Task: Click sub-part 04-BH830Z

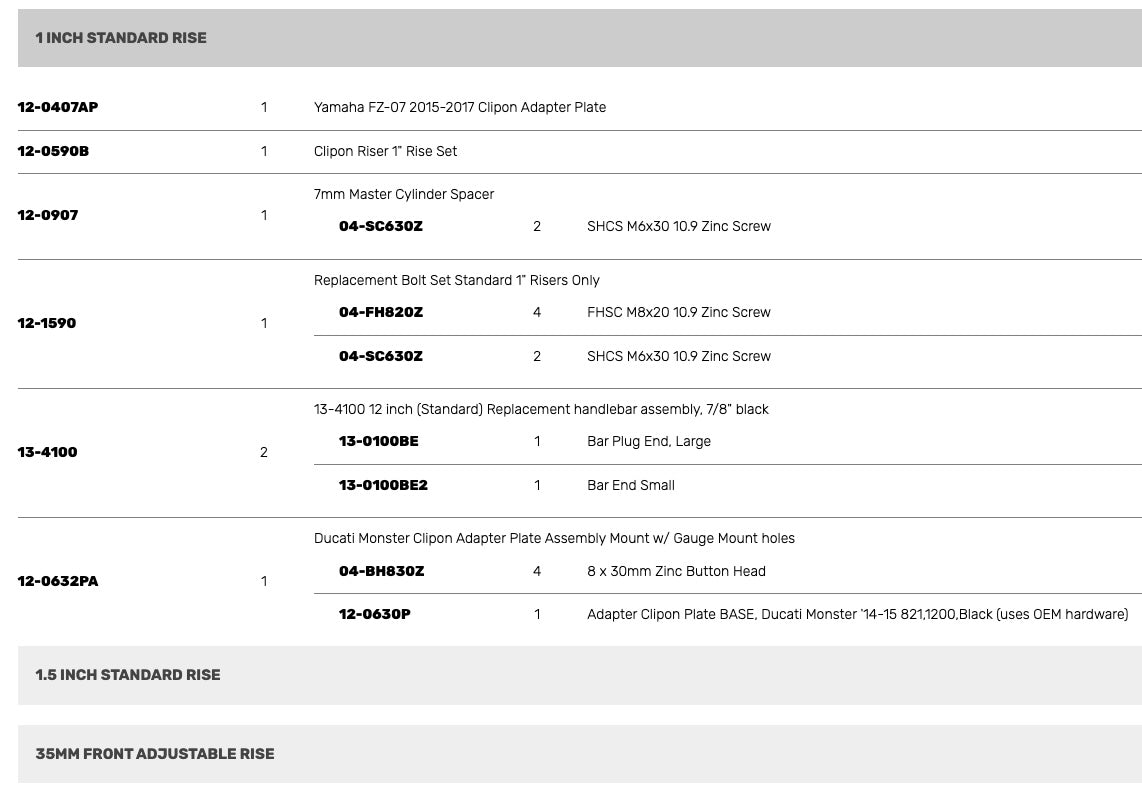Action: point(382,571)
